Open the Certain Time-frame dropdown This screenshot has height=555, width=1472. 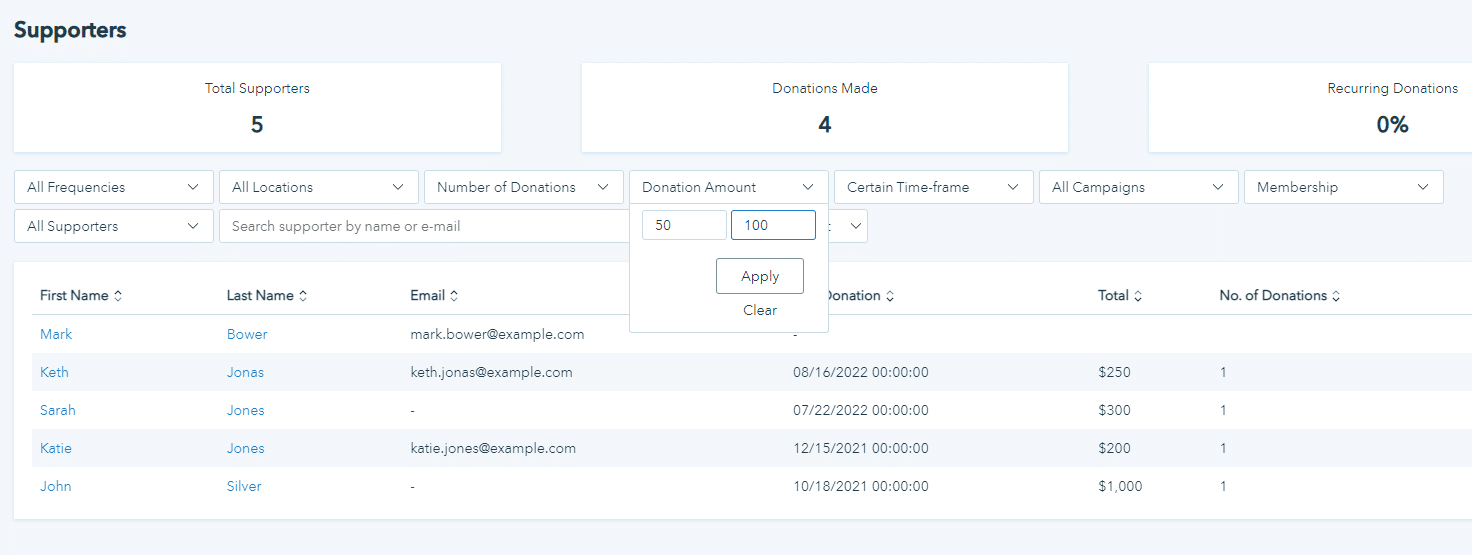click(x=934, y=187)
